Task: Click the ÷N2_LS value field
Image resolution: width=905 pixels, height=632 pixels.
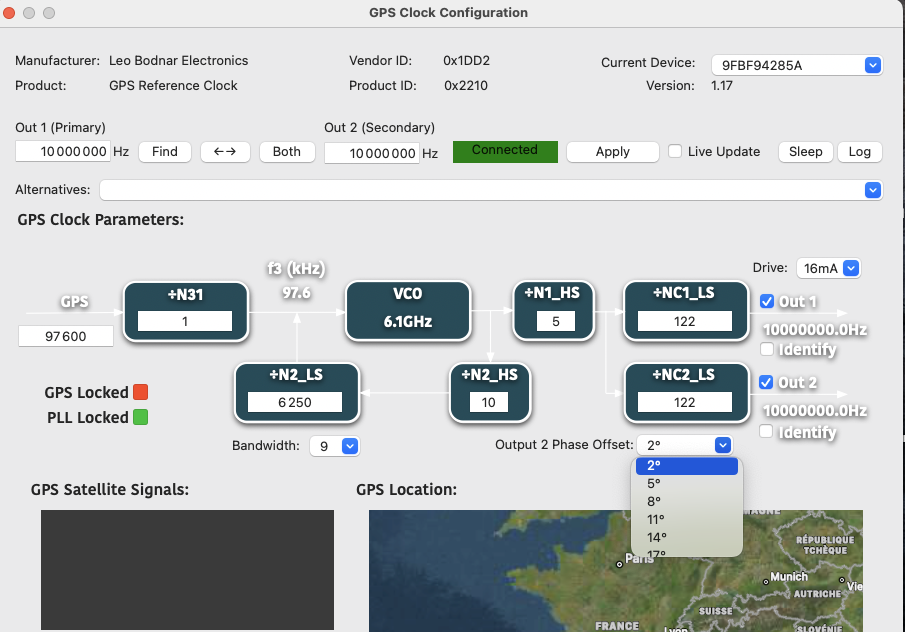Action: [x=295, y=402]
